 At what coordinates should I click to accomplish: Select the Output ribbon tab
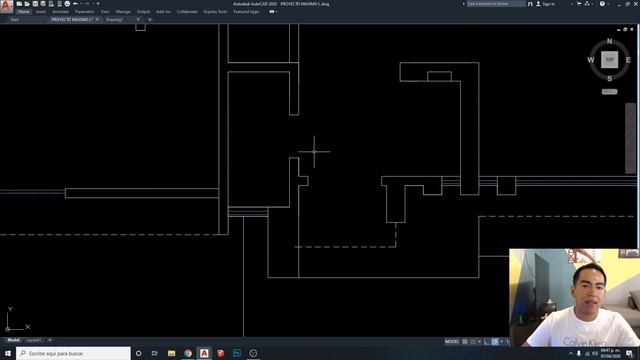coord(143,12)
